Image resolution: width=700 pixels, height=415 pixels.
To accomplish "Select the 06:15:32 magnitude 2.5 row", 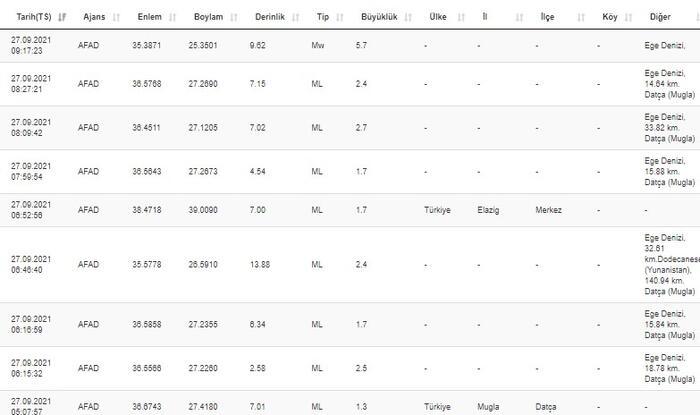I will 350,368.
